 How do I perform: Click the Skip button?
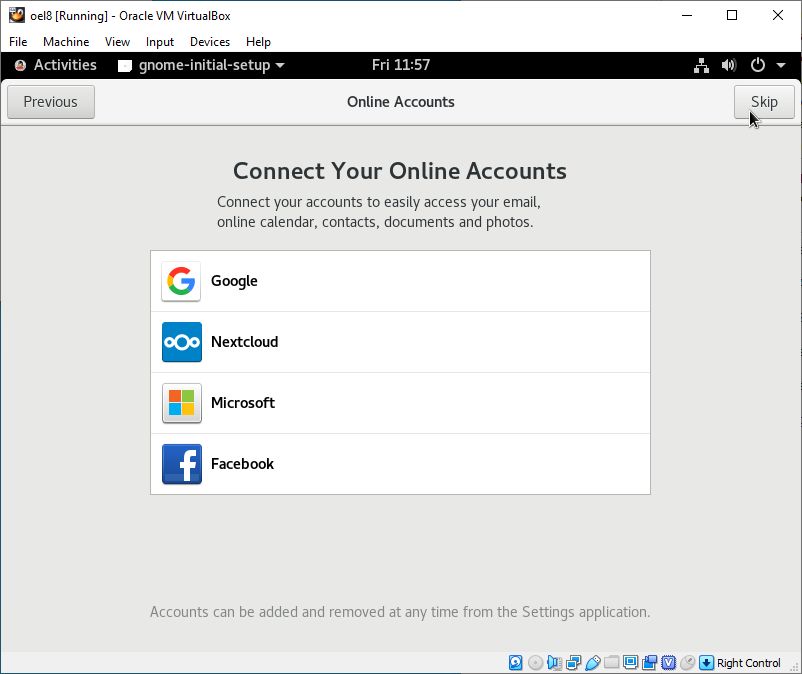click(x=764, y=102)
